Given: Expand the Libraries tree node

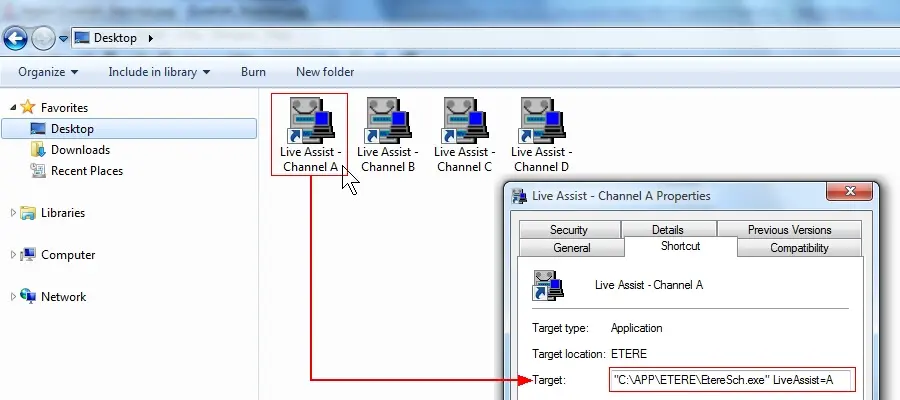Looking at the screenshot, I should click(x=13, y=213).
